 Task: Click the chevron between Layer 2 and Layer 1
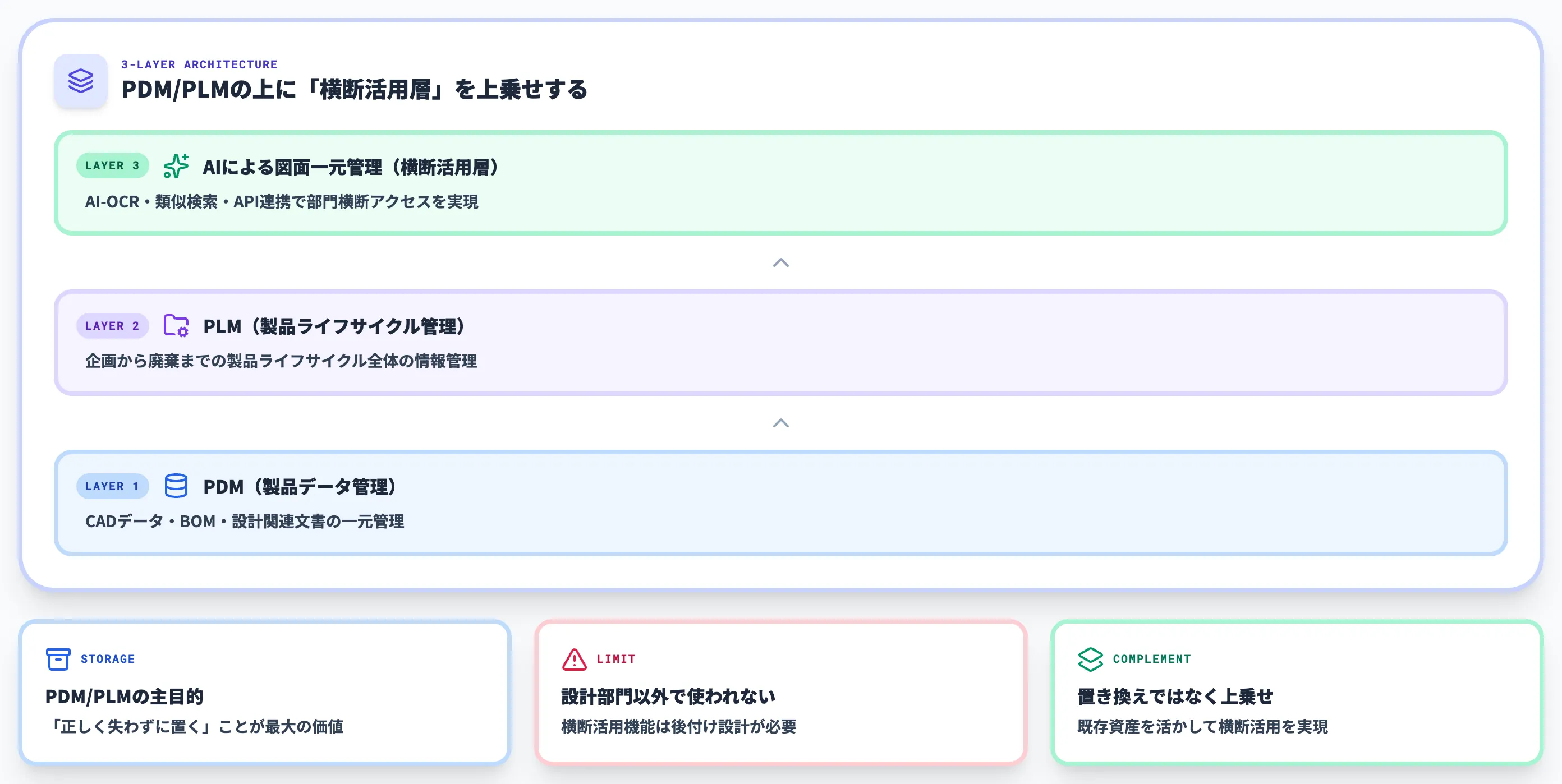click(x=781, y=423)
